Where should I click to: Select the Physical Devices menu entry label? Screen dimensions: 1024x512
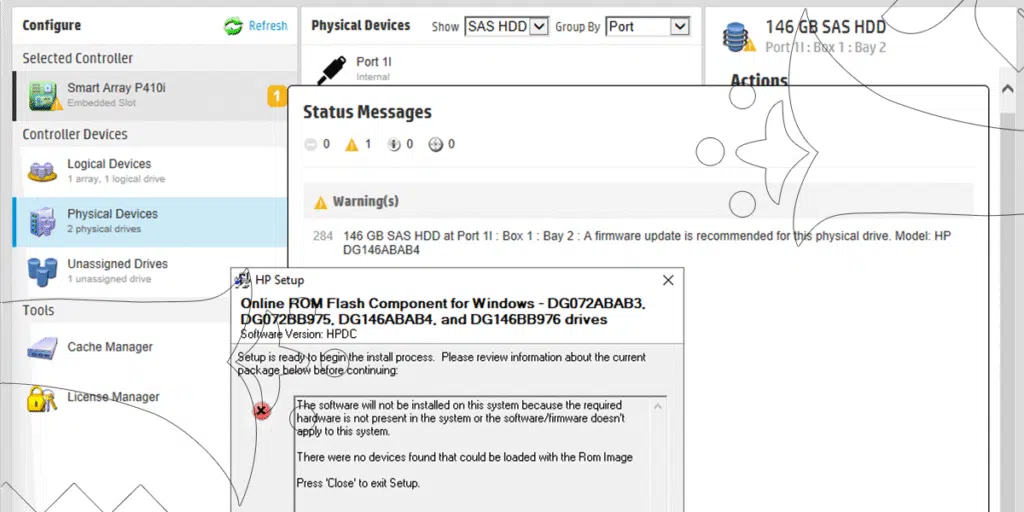[x=112, y=214]
